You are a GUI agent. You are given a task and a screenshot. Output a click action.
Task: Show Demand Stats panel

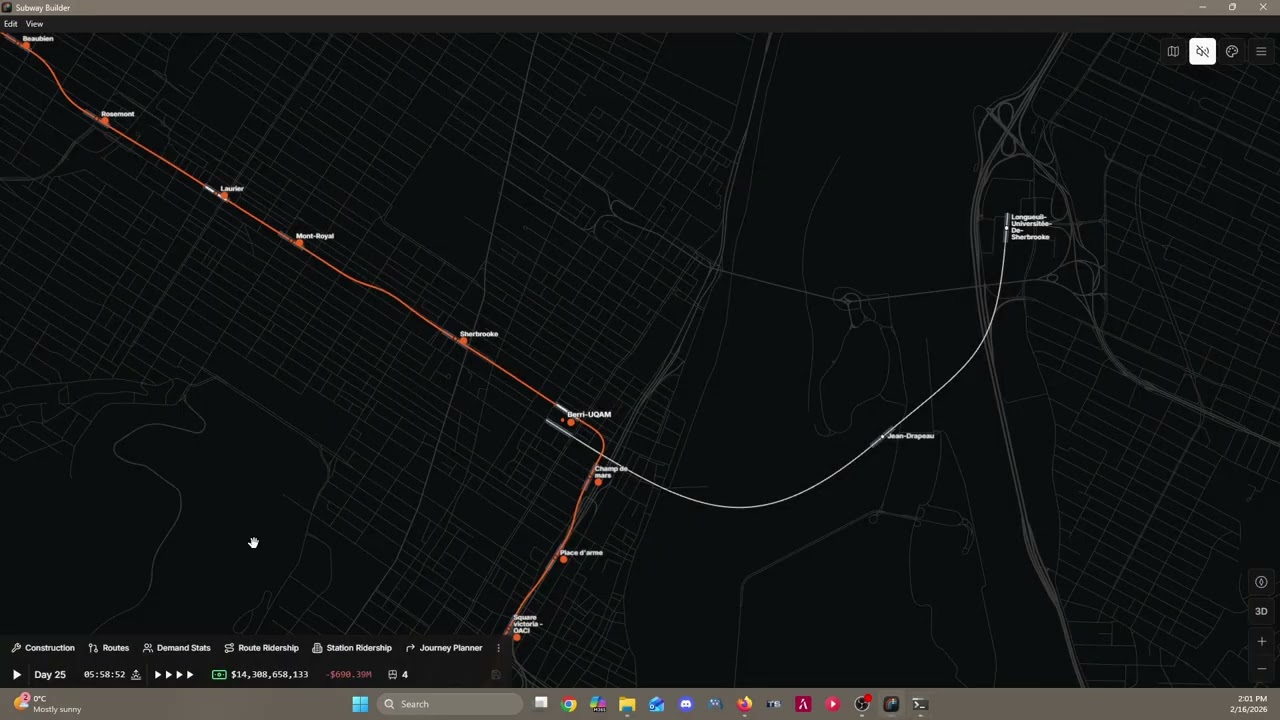coord(177,648)
